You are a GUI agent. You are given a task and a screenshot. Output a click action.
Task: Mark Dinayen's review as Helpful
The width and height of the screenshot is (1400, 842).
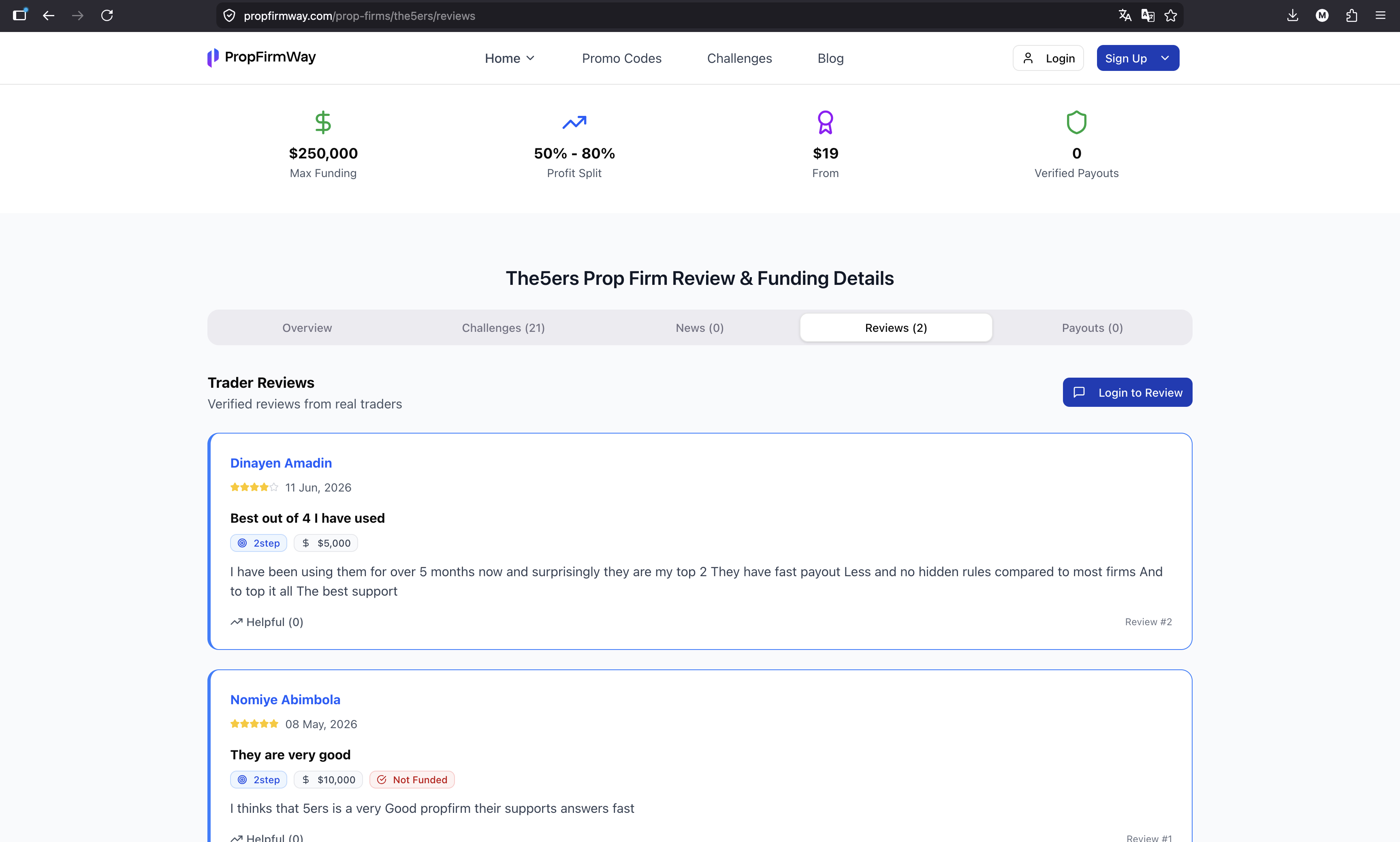(x=267, y=622)
